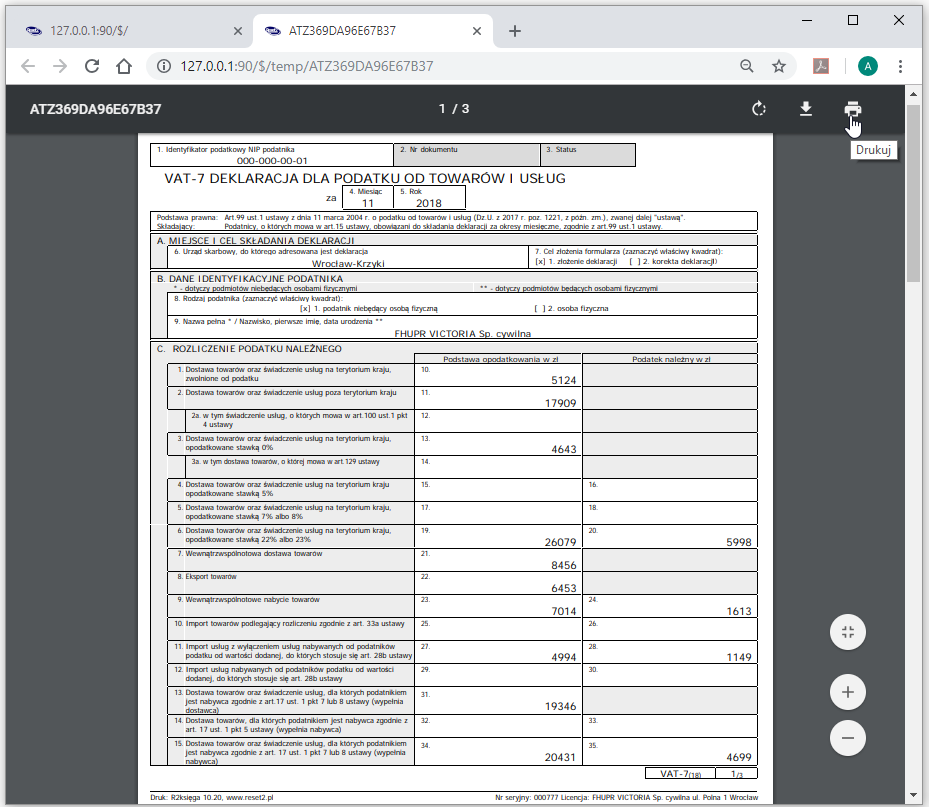Click the month value 11
Viewport: 929px width, 807px height.
tap(368, 203)
